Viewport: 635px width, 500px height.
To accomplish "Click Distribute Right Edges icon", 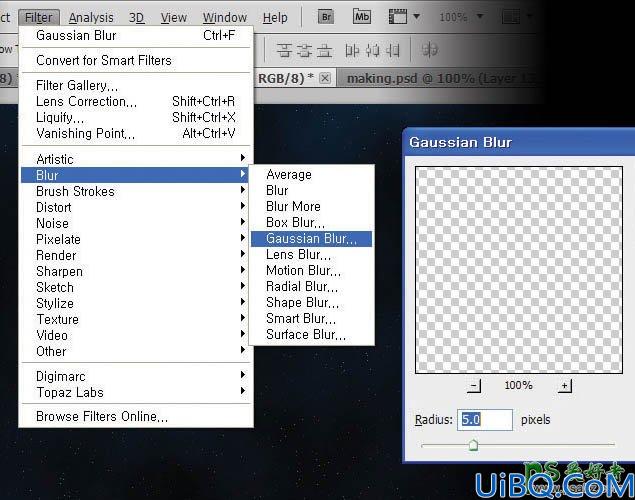I will pyautogui.click(x=392, y=51).
